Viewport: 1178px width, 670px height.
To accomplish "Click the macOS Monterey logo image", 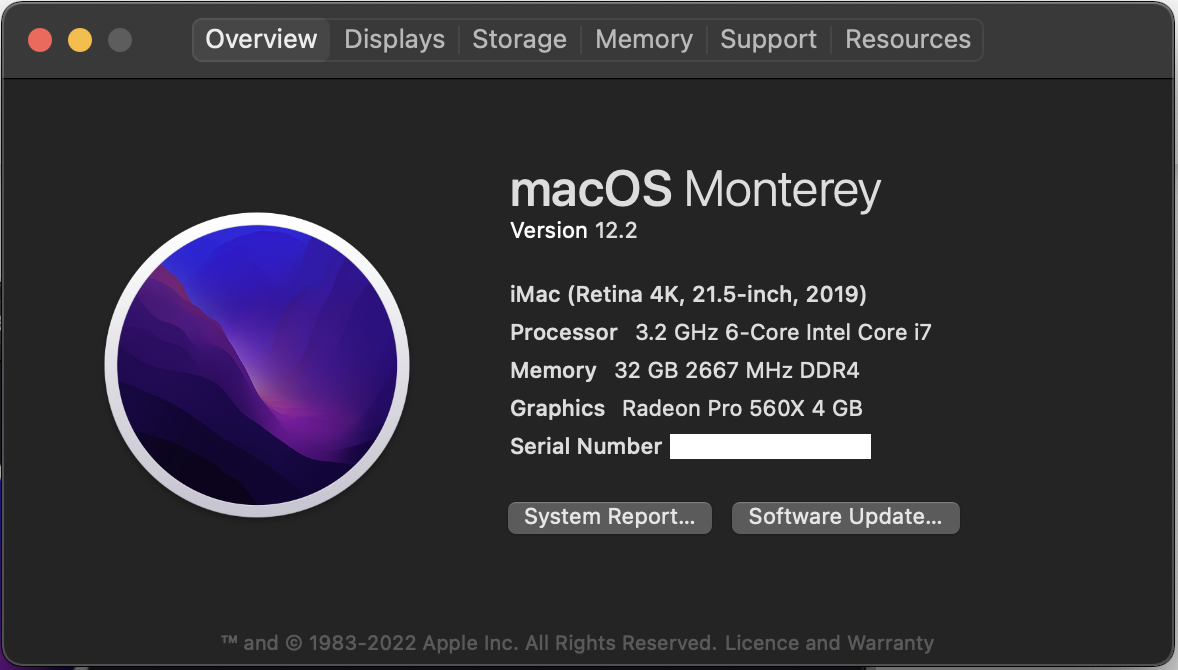I will click(257, 365).
